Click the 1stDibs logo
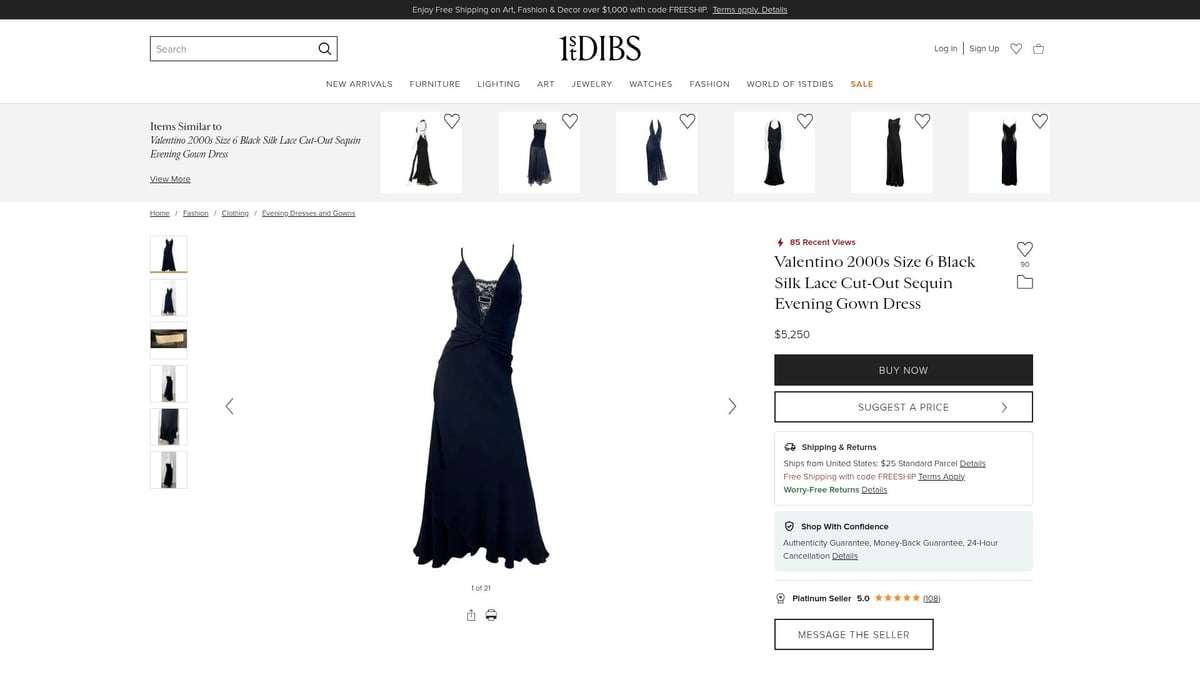 (600, 48)
